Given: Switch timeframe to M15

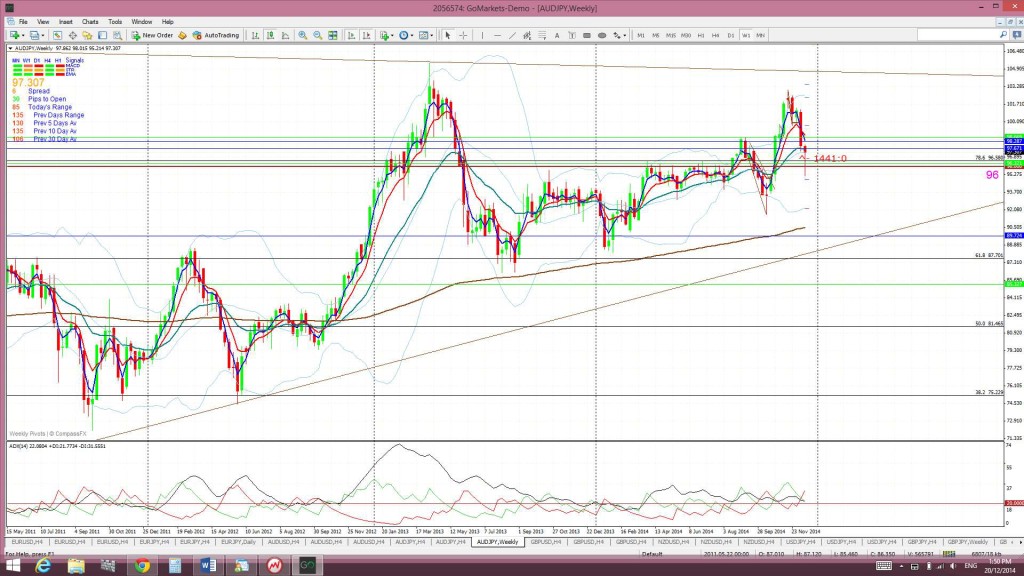Looking at the screenshot, I should [671, 35].
